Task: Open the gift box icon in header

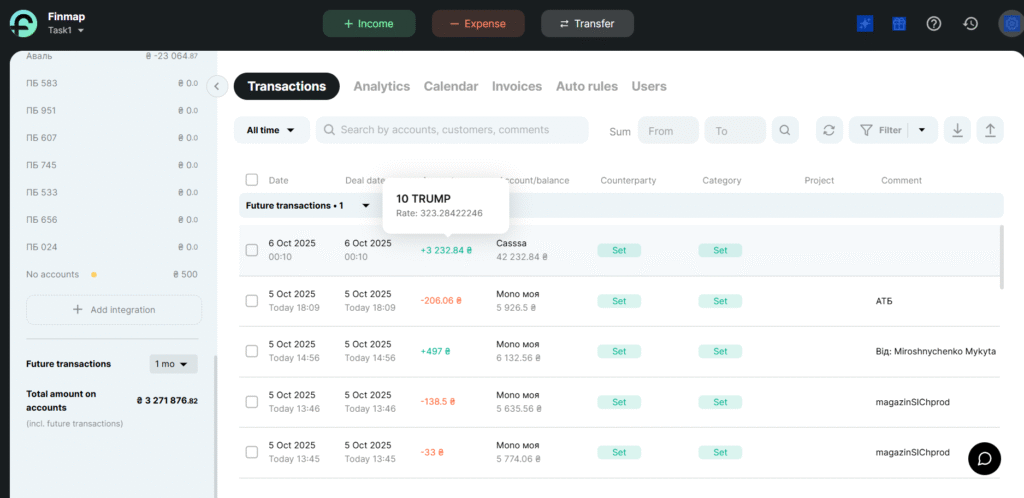Action: (x=899, y=24)
